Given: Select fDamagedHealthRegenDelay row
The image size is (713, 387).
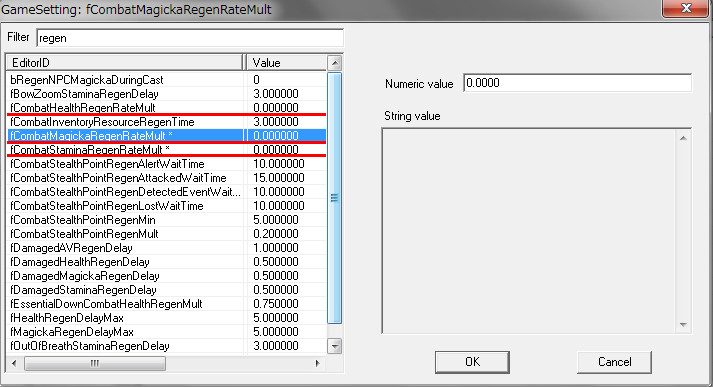Looking at the screenshot, I should pos(166,262).
